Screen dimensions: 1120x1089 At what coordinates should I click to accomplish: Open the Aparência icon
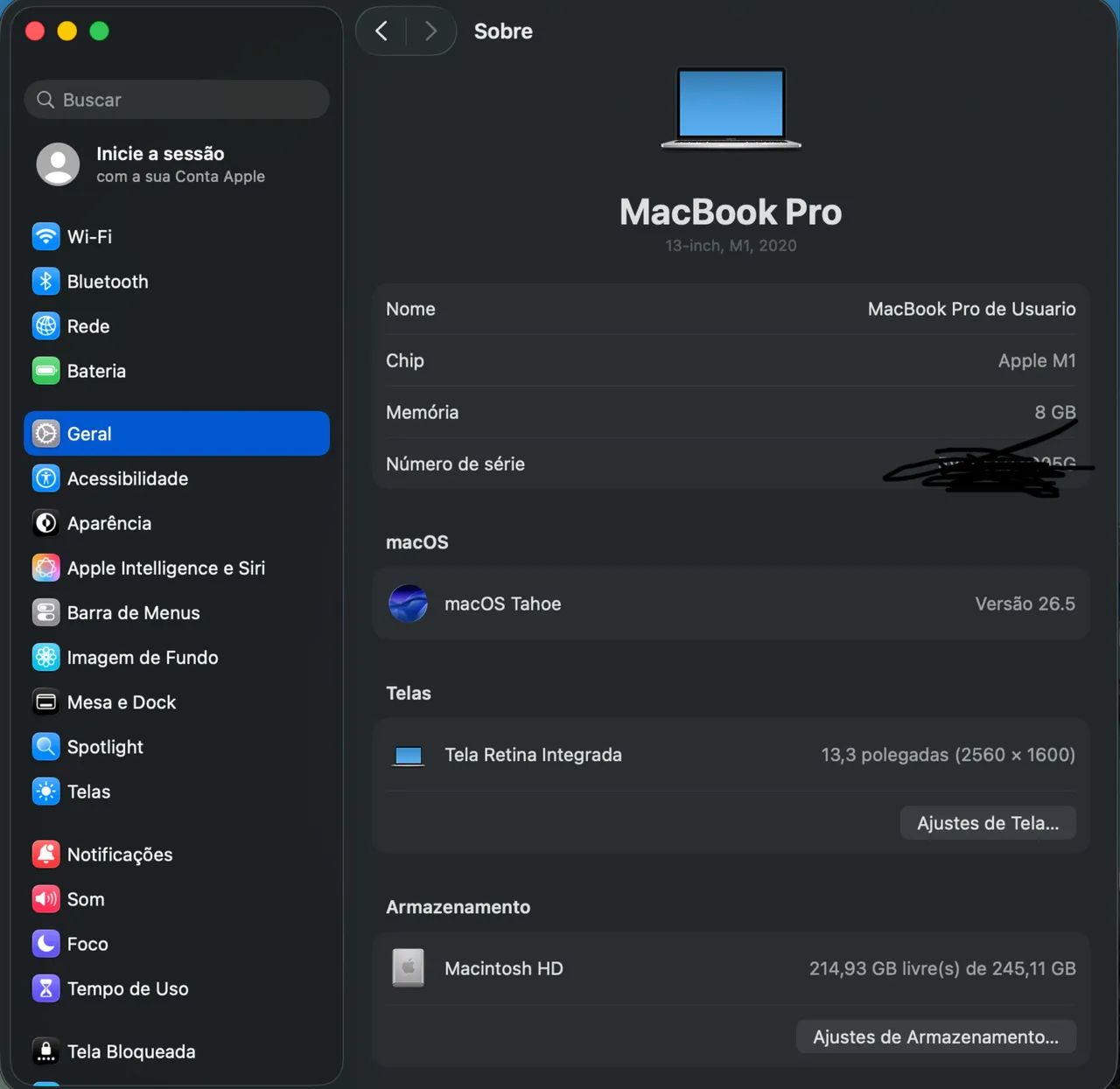click(x=46, y=523)
